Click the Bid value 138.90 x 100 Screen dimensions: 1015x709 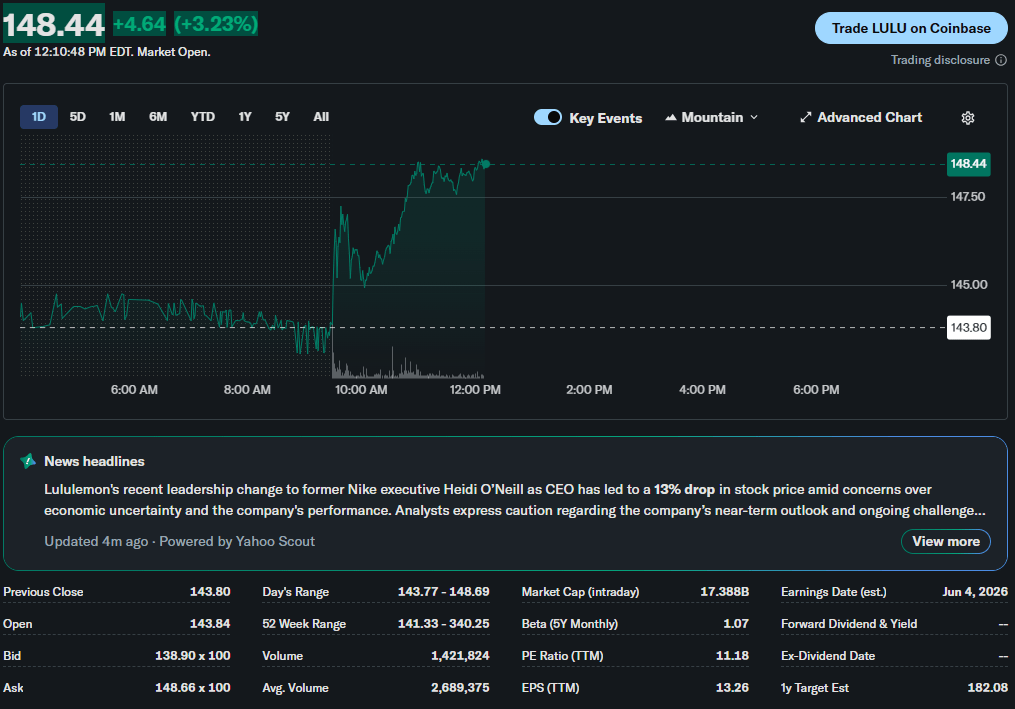click(x=192, y=655)
